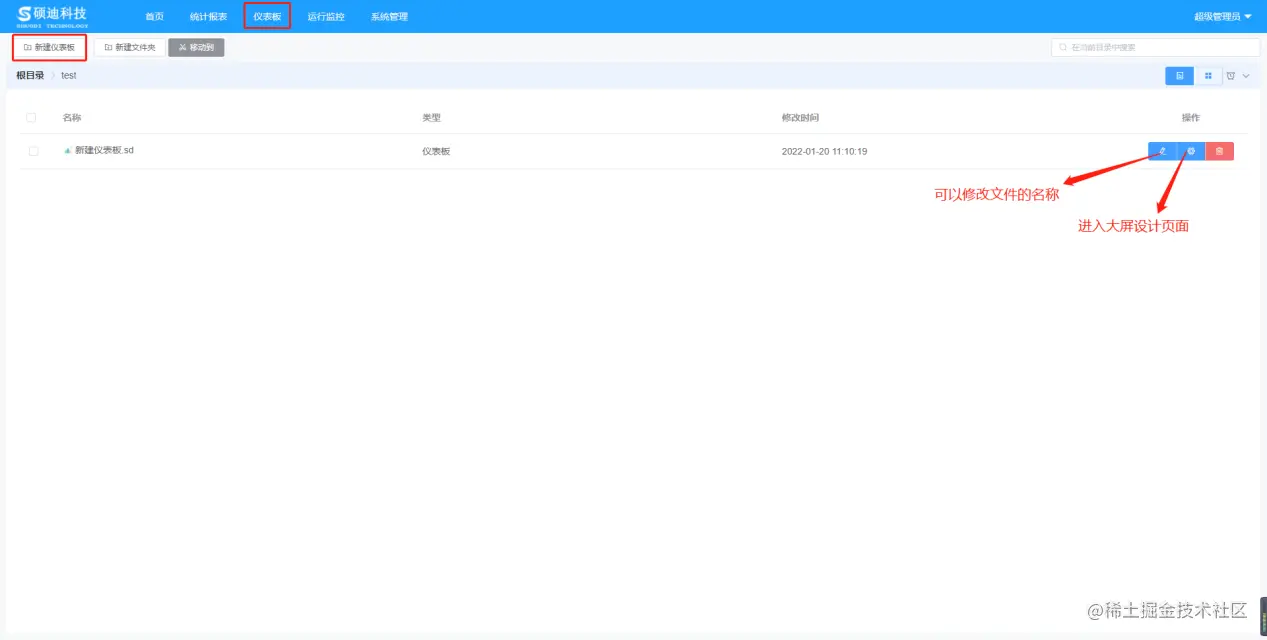Navigate to 根目录 via the breadcrumb link
Viewport: 1267px width, 640px height.
tap(29, 75)
